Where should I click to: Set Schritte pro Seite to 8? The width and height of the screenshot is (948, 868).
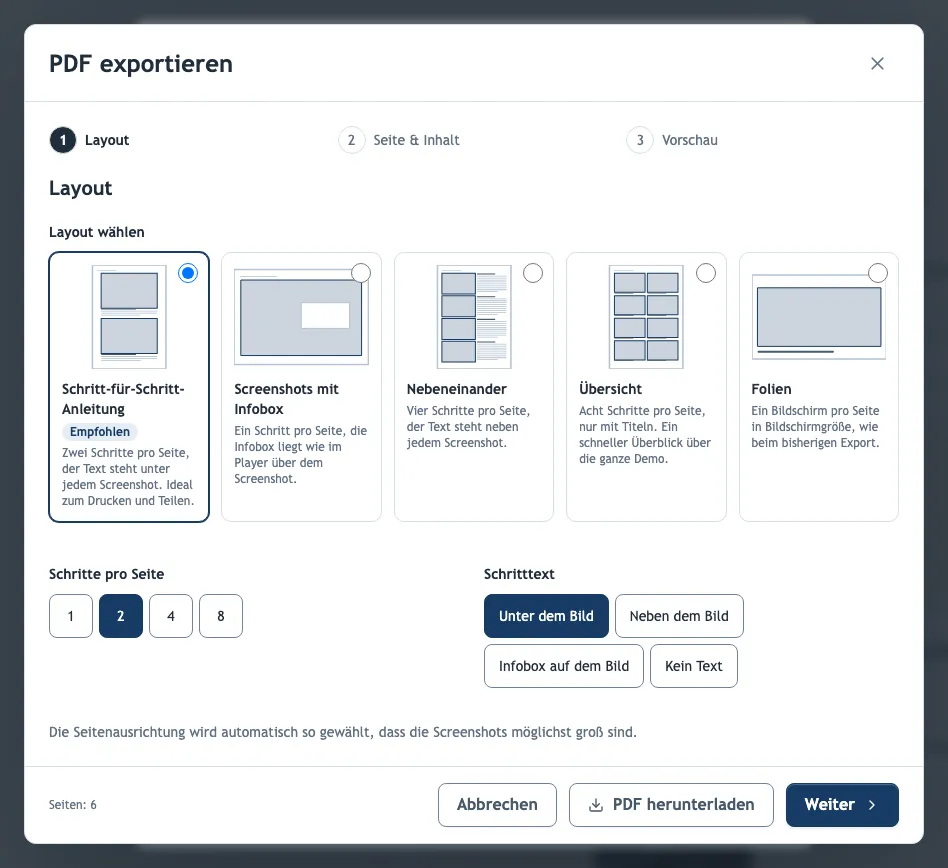click(x=221, y=616)
